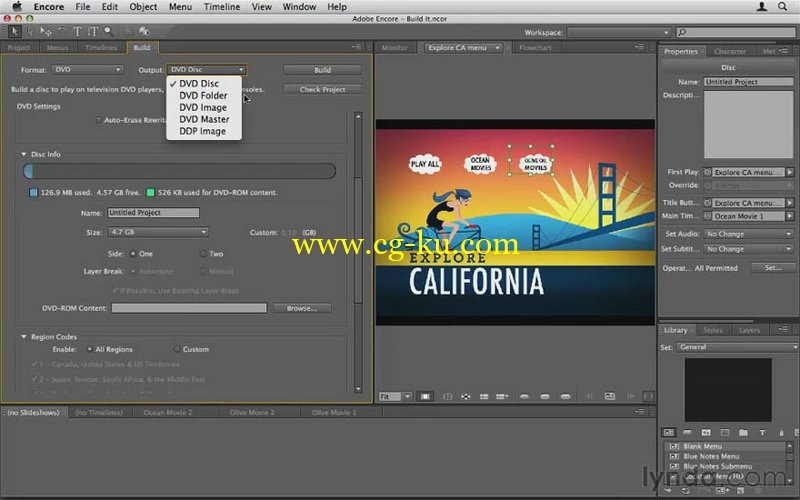Click the green DVD-ROM content swatch

tap(151, 192)
